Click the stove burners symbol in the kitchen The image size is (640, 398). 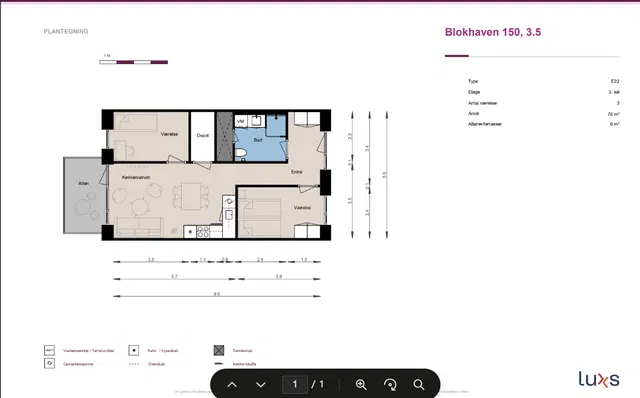(203, 231)
